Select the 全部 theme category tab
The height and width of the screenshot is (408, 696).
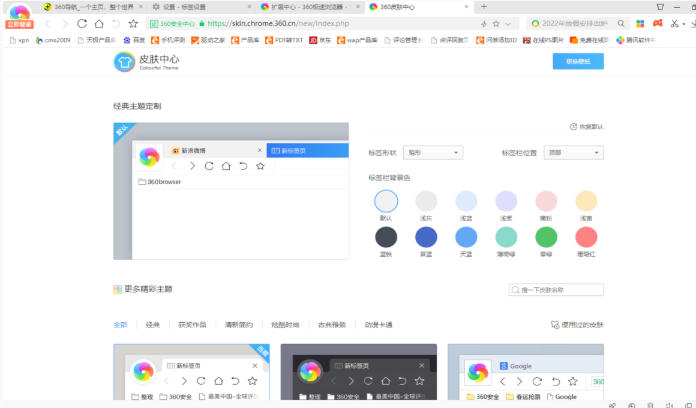click(120, 325)
